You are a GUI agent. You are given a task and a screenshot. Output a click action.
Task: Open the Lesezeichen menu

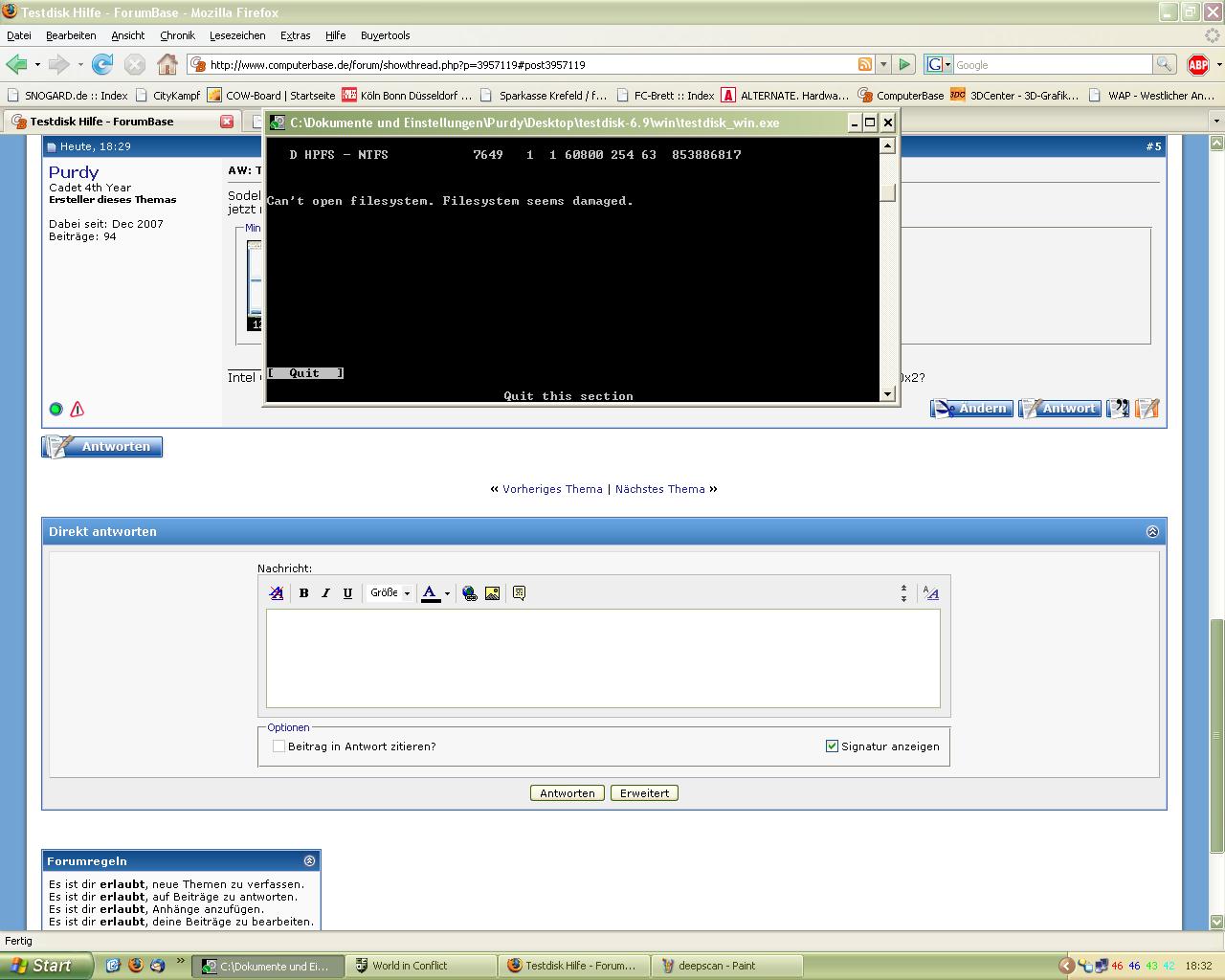tap(237, 35)
